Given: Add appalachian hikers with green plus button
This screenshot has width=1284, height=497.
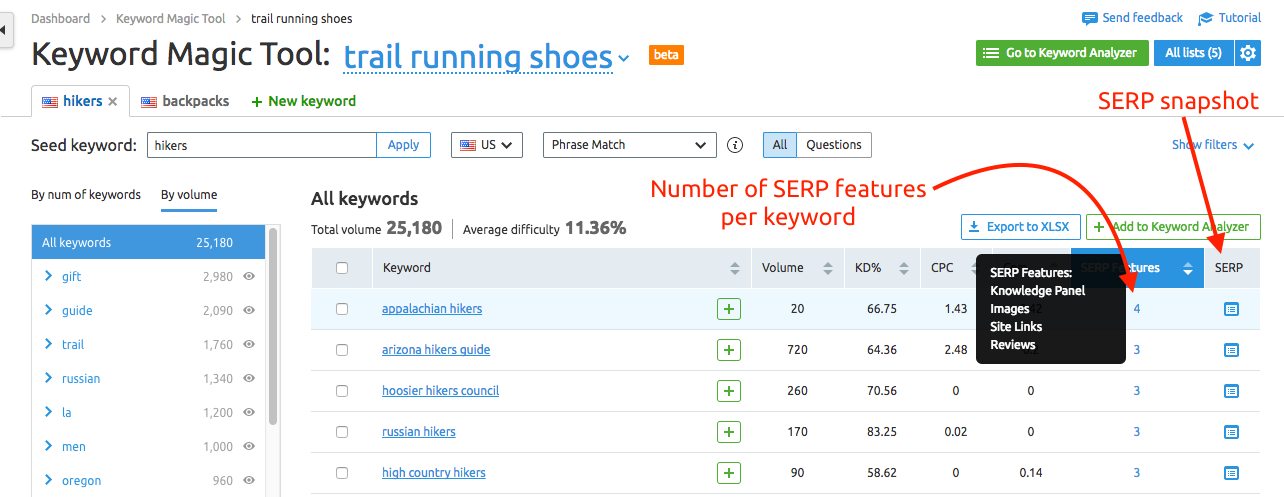Looking at the screenshot, I should tap(729, 309).
